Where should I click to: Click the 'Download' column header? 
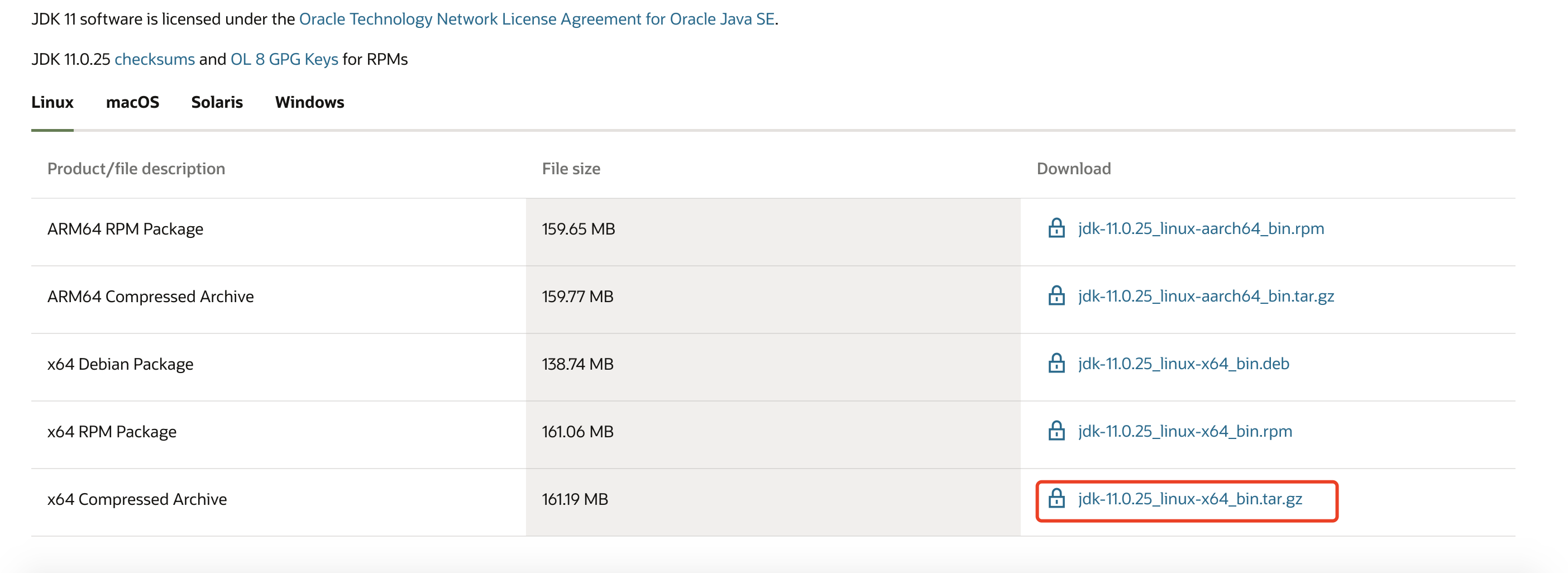[x=1074, y=169]
